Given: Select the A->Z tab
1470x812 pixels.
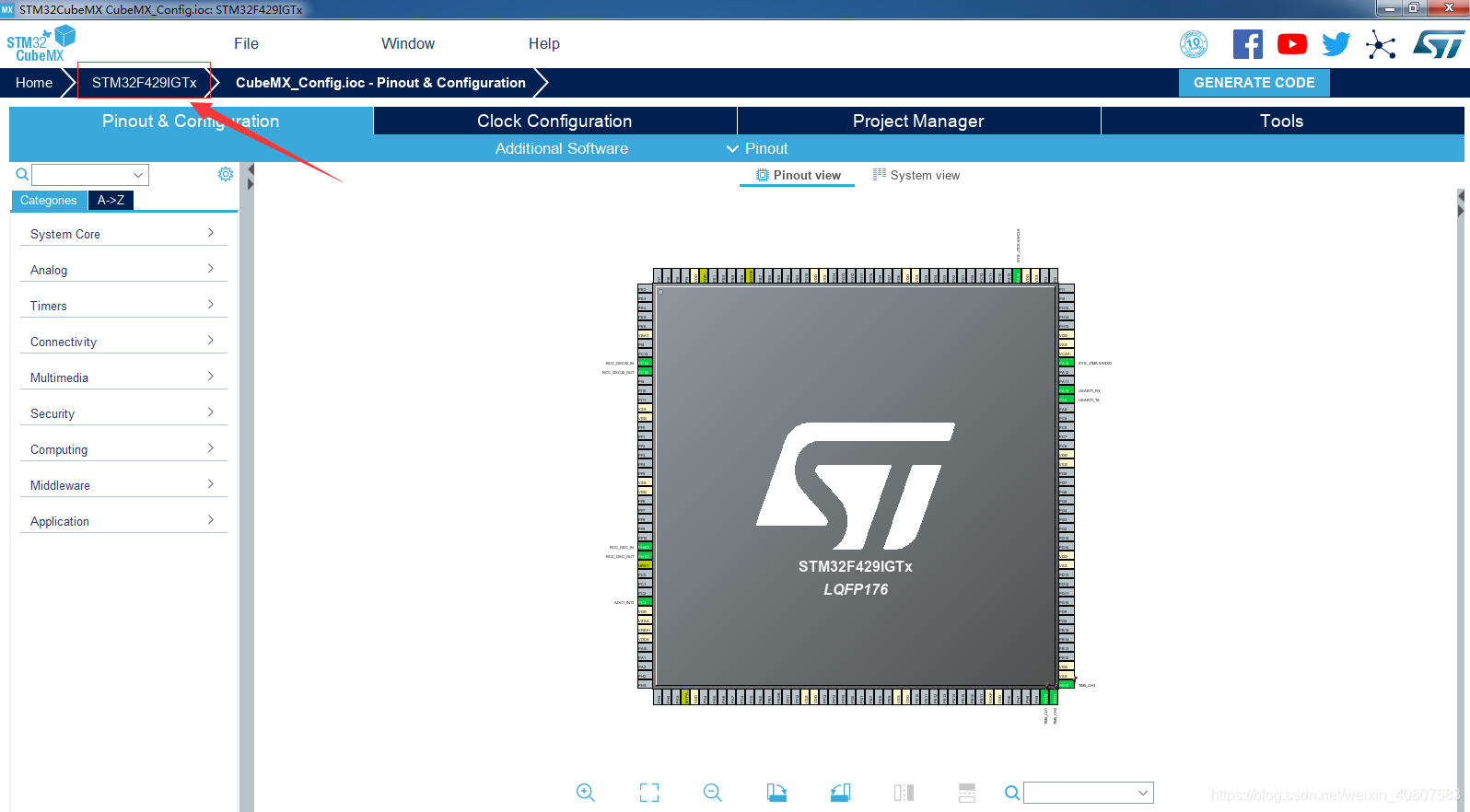Looking at the screenshot, I should pyautogui.click(x=111, y=200).
